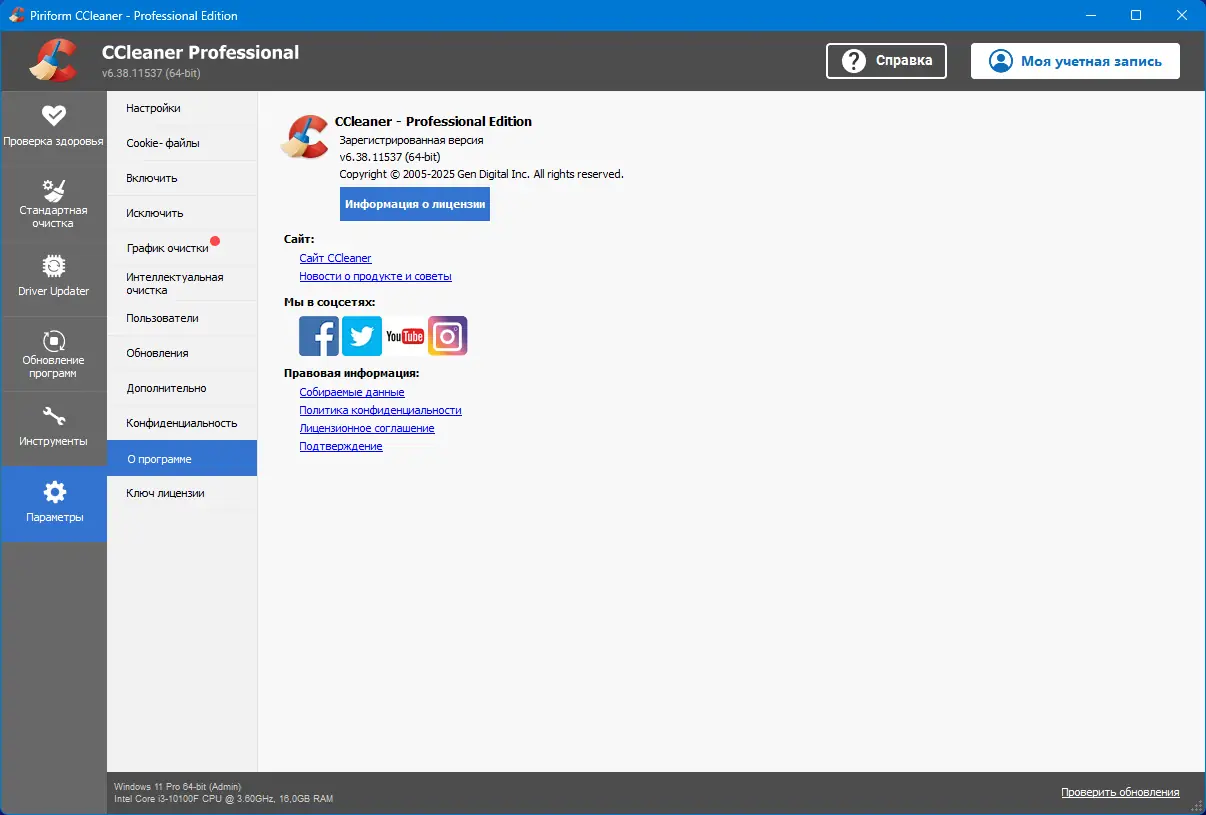
Task: Maximize the CCleaner window
Action: pyautogui.click(x=1136, y=15)
